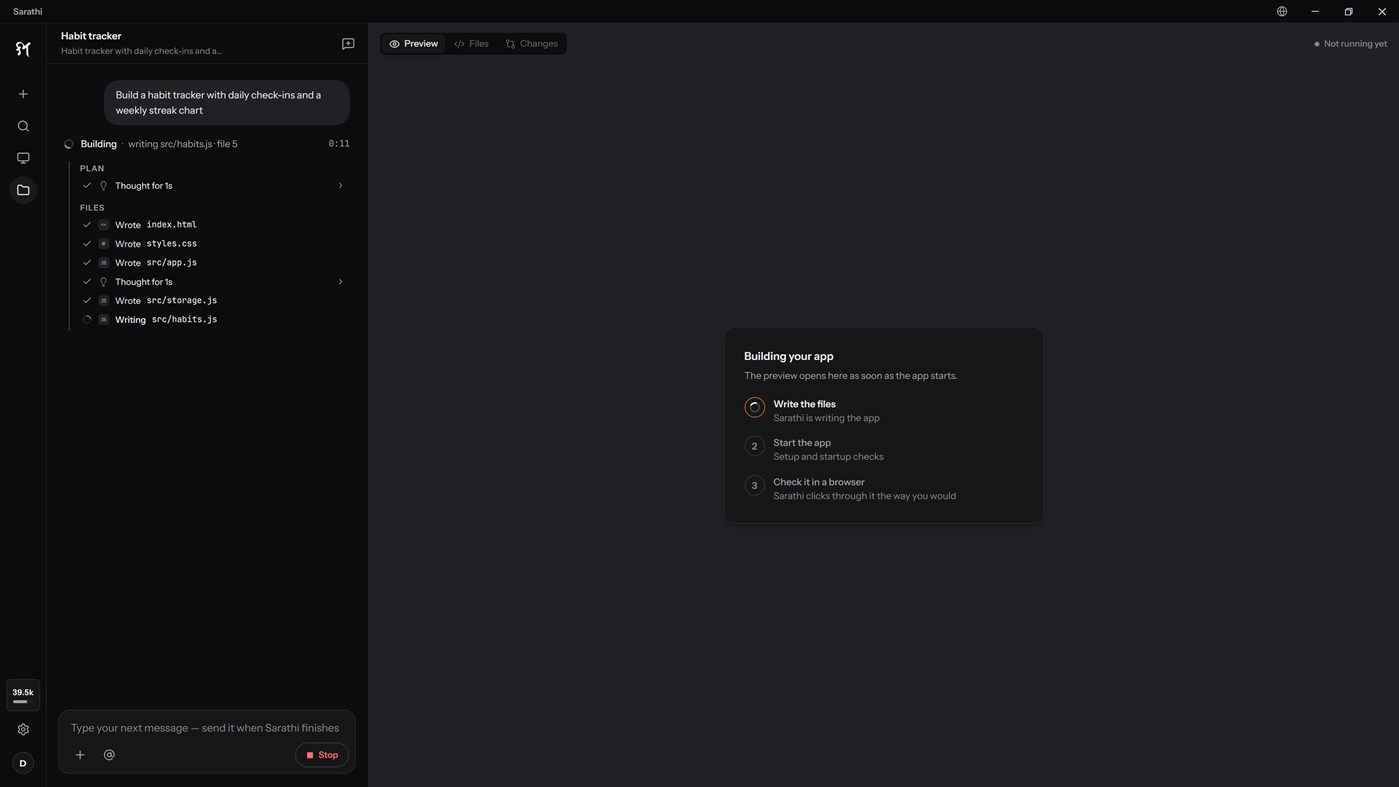The image size is (1399, 787).
Task: Select the Start the app step
Action: tap(884, 450)
